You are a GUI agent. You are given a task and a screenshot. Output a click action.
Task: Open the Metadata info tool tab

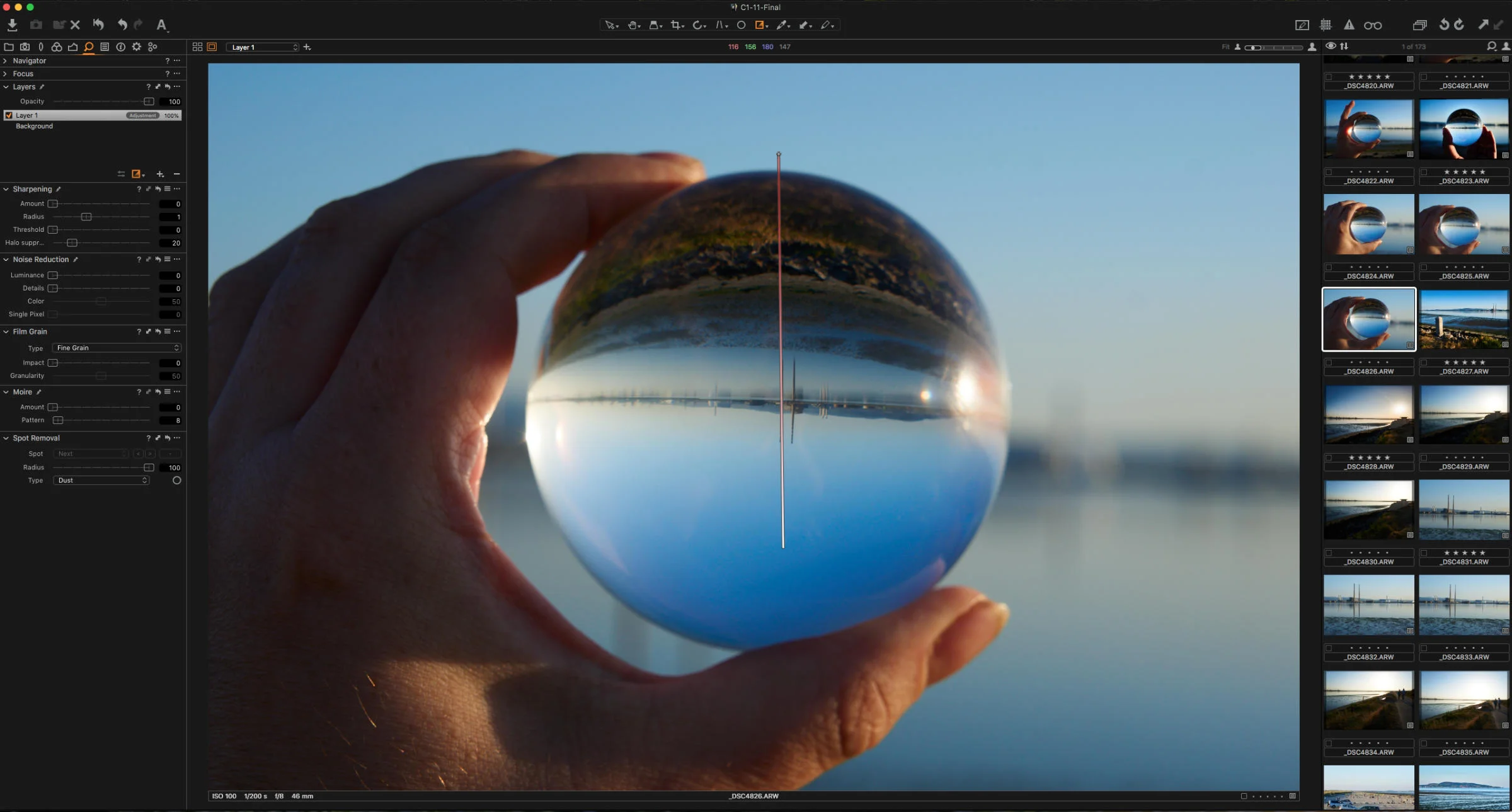(x=120, y=47)
